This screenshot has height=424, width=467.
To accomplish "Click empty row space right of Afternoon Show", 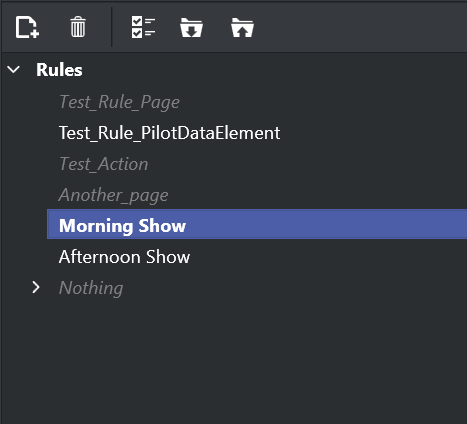I will pos(328,257).
